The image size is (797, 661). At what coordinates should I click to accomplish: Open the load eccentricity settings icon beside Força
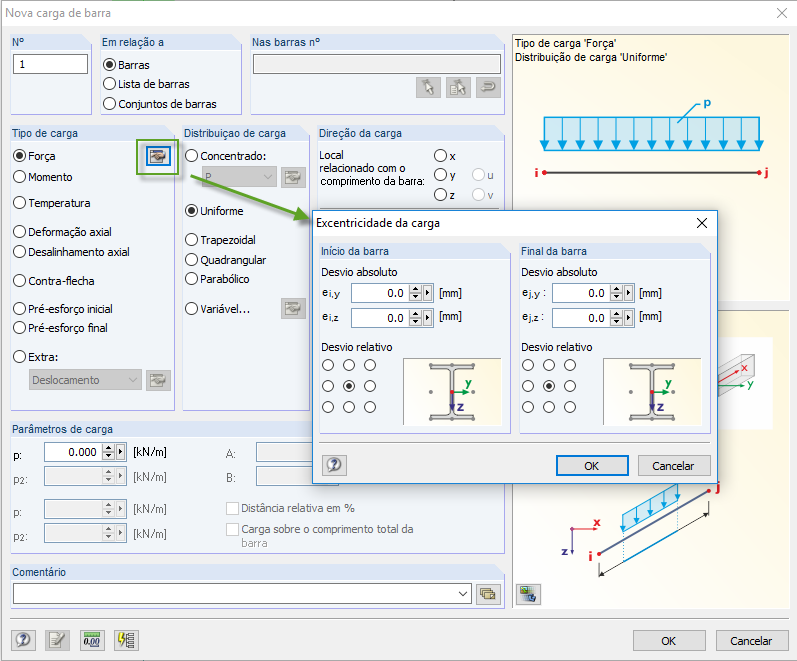(158, 156)
